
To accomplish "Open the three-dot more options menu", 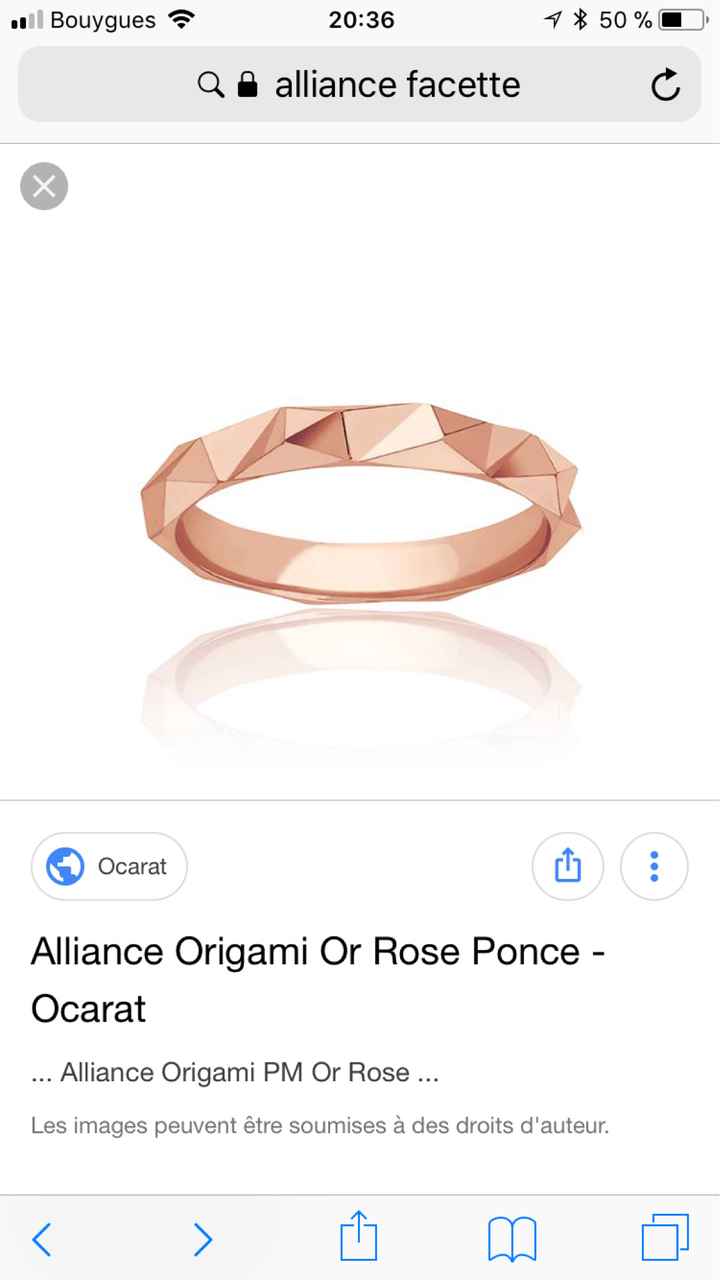I will [x=654, y=865].
